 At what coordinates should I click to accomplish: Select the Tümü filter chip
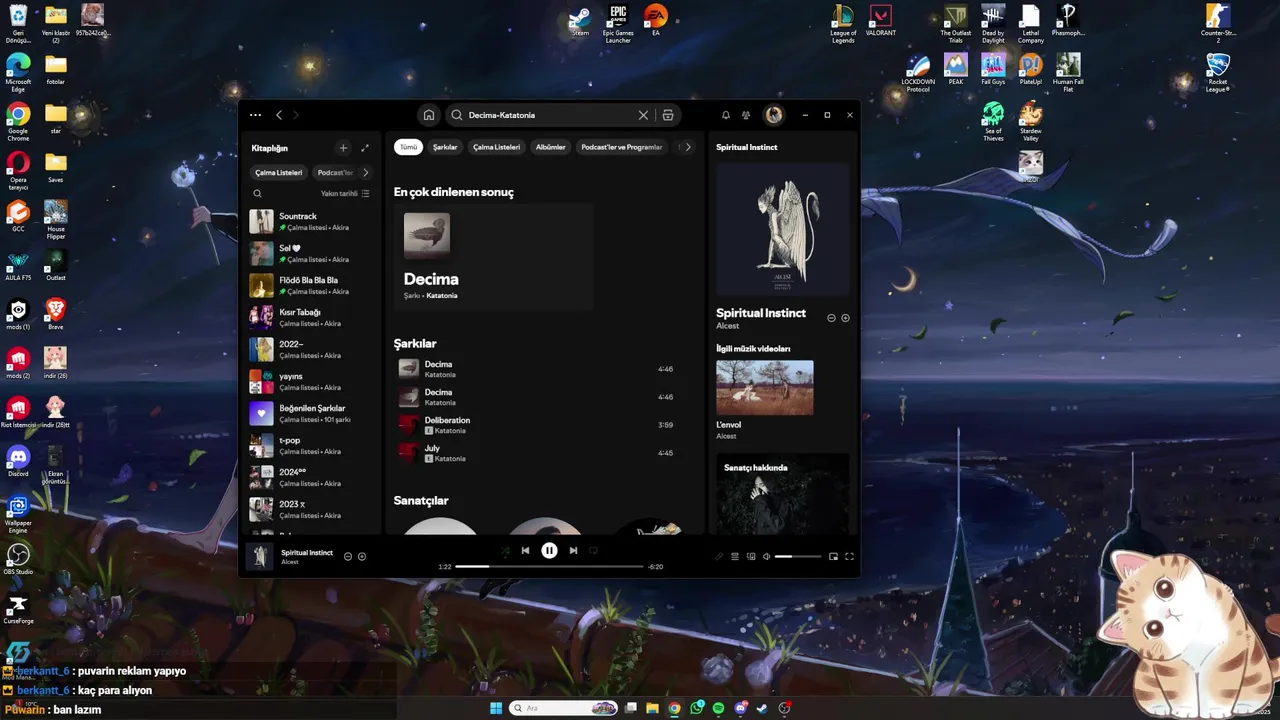pos(408,147)
